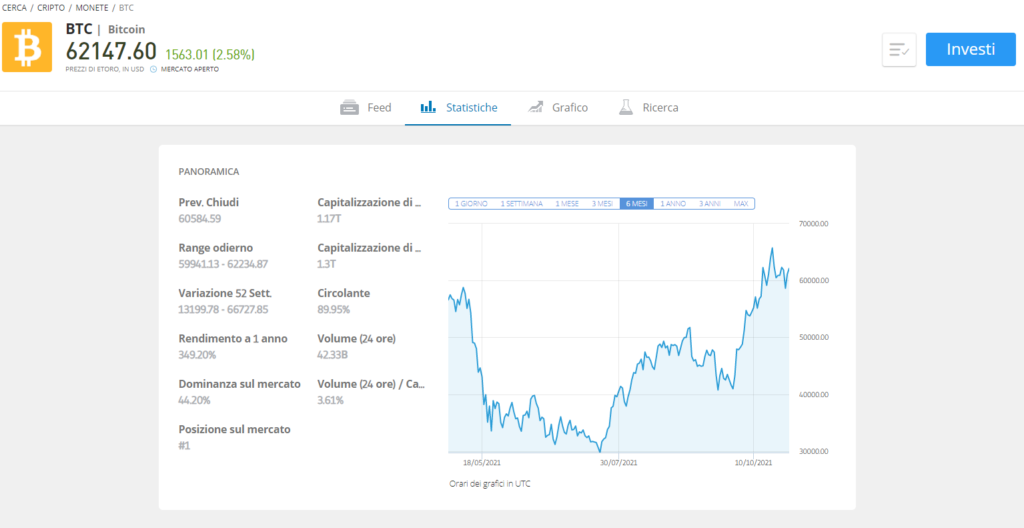1024x528 pixels.
Task: Click the 30/07/2021 axis date
Action: coord(618,463)
